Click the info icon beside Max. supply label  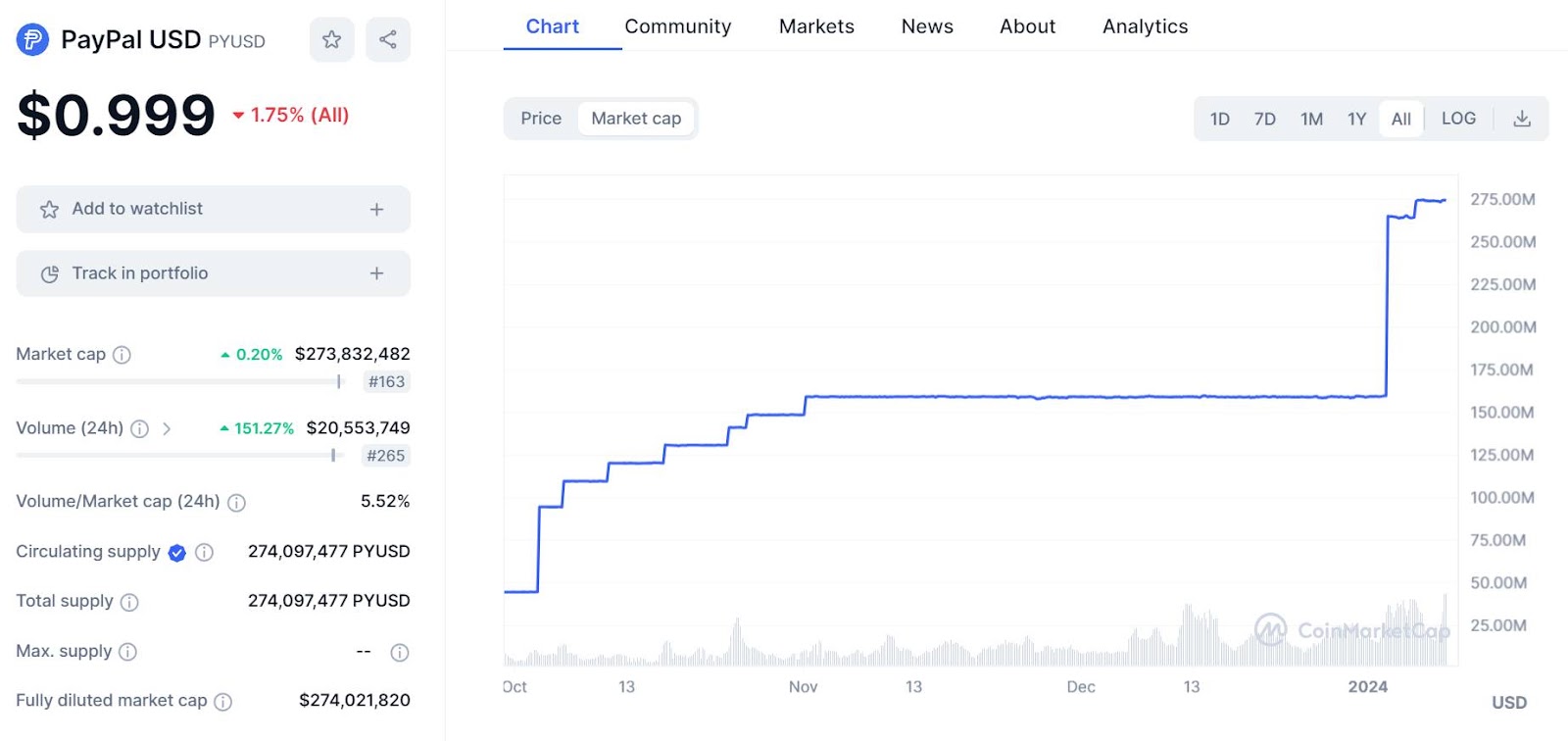pyautogui.click(x=127, y=652)
